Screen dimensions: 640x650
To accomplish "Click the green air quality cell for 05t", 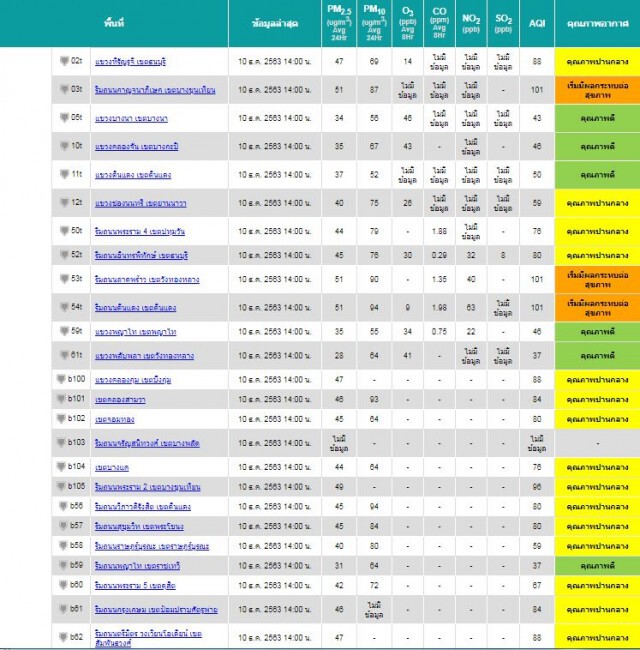I will coord(597,118).
